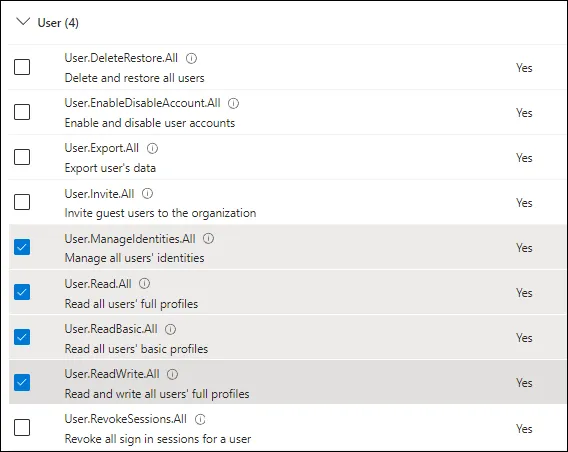Viewport: 568px width, 452px height.
Task: Click "Read all users' full profiles" text
Action: tap(131, 304)
